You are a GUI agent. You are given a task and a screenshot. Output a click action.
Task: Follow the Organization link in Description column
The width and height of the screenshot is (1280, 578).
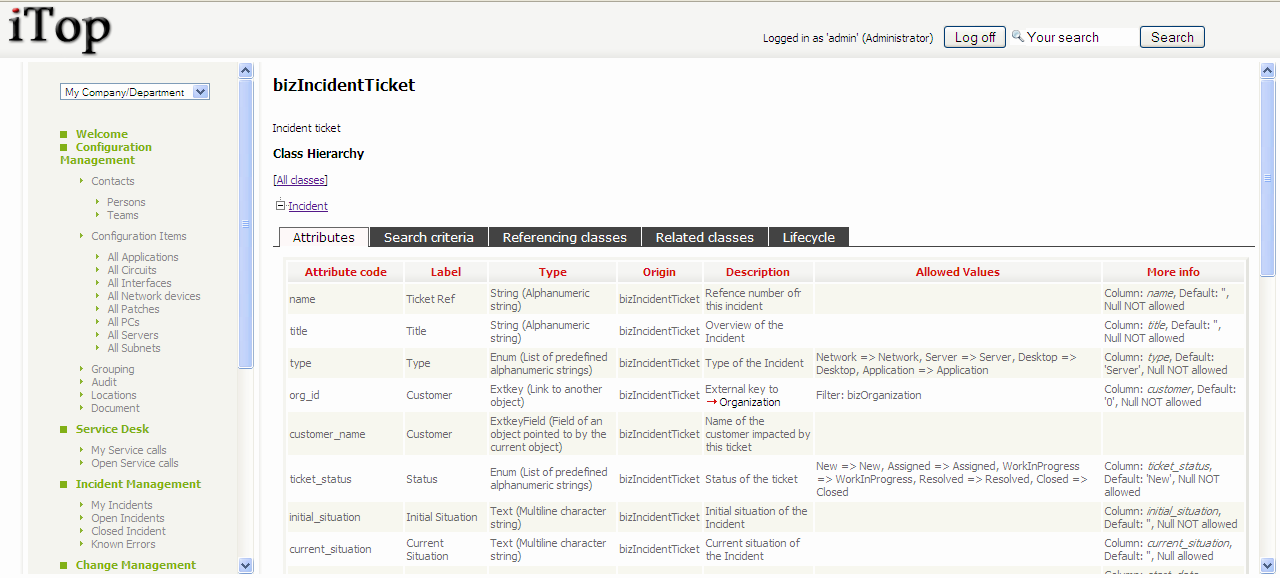click(x=750, y=402)
